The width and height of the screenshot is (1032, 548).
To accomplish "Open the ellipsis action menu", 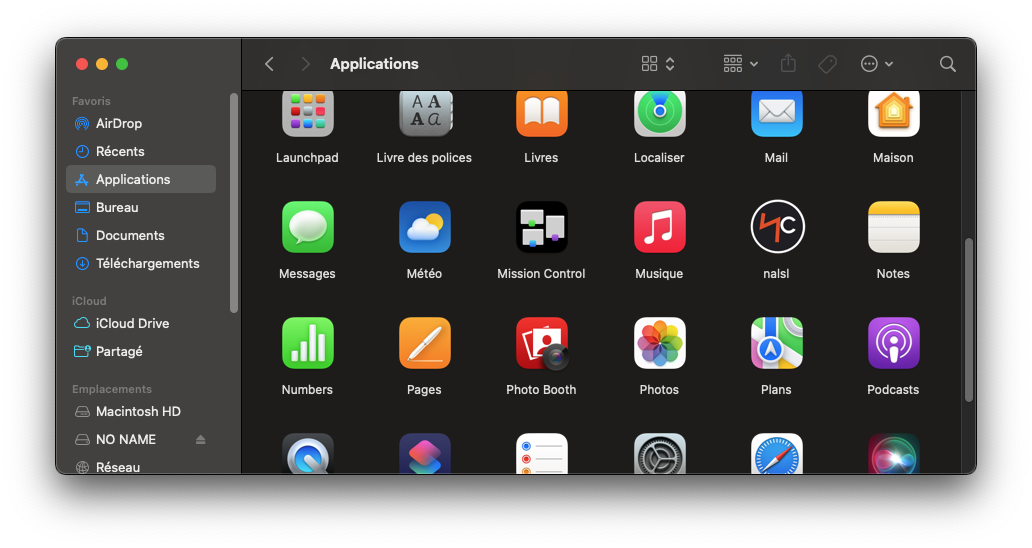I will (877, 64).
